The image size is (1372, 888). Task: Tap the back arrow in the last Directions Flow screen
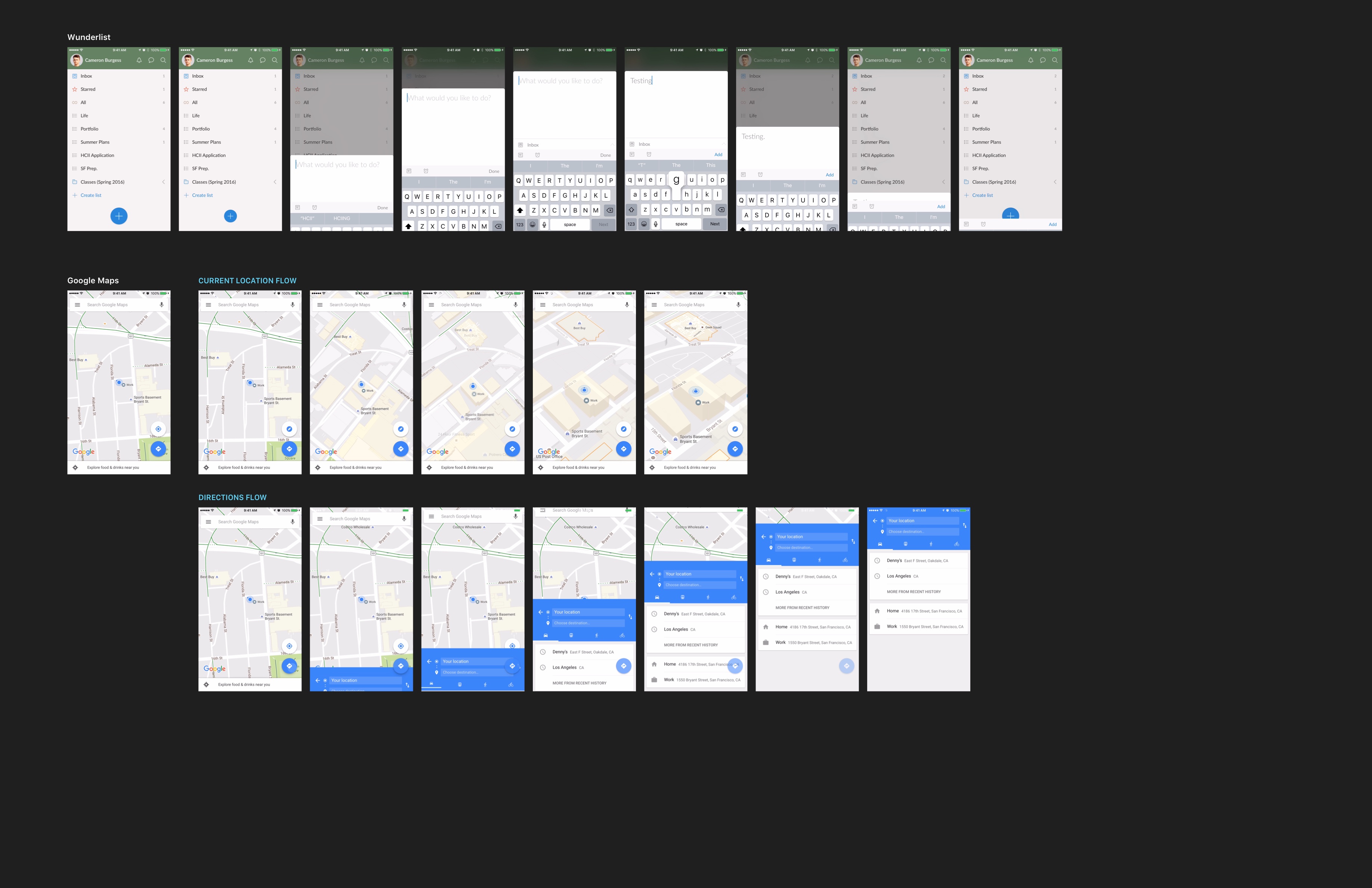tap(875, 521)
